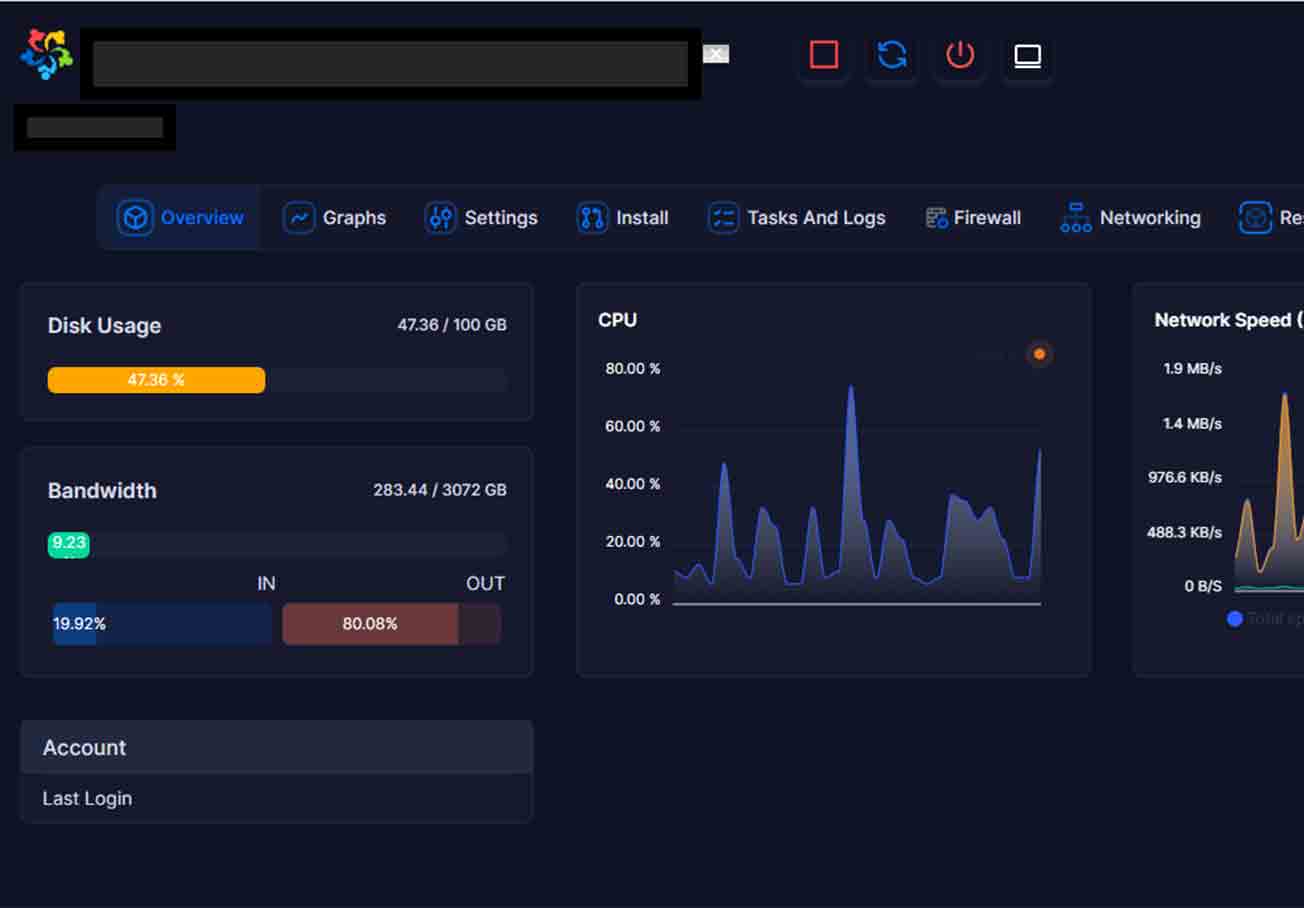
Task: Click the red power off icon
Action: pos(960,55)
